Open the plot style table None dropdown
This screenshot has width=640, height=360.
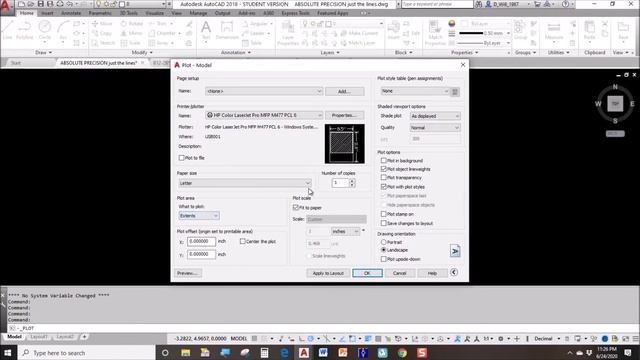(415, 91)
